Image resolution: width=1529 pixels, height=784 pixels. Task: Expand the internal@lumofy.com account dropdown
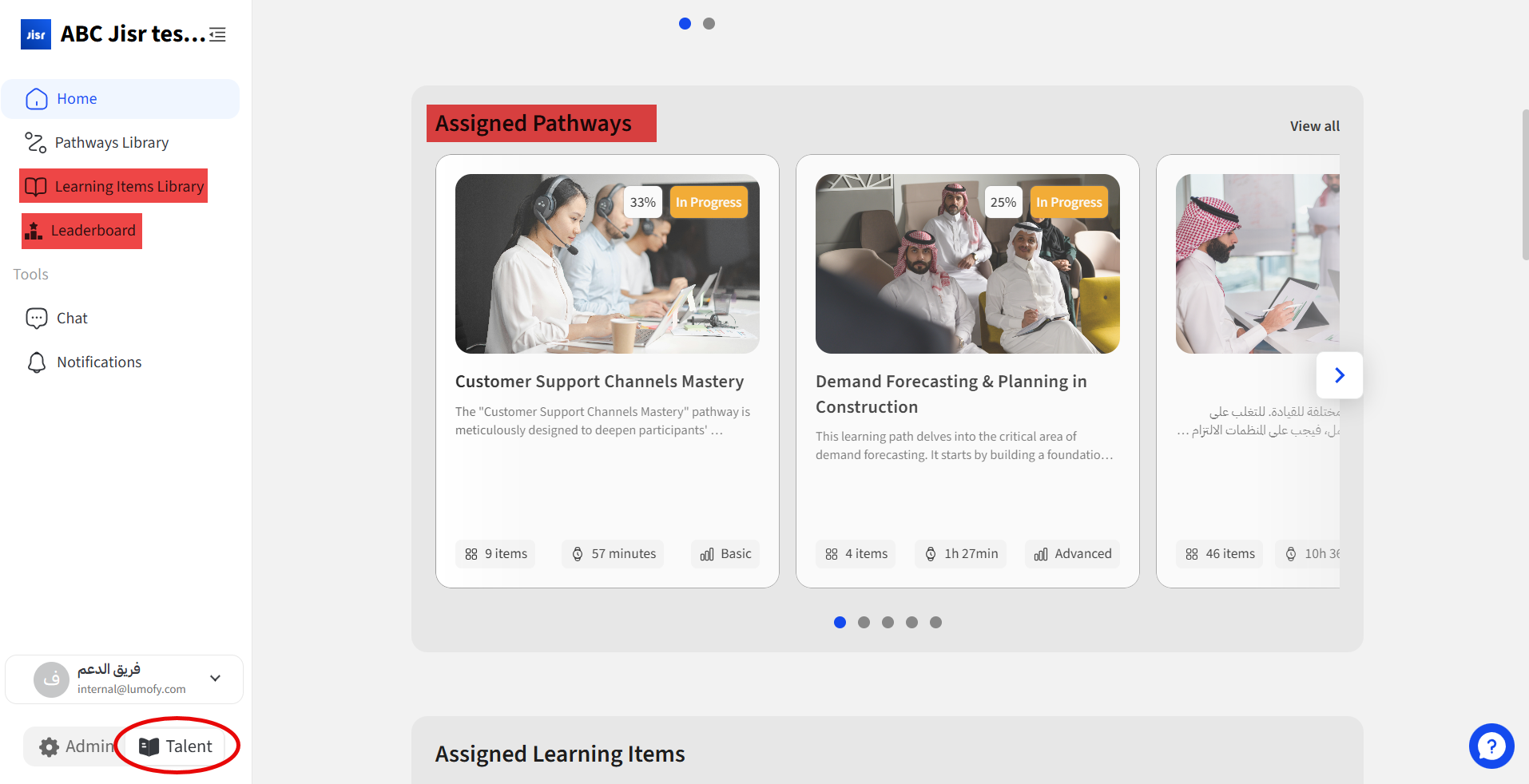(x=215, y=679)
